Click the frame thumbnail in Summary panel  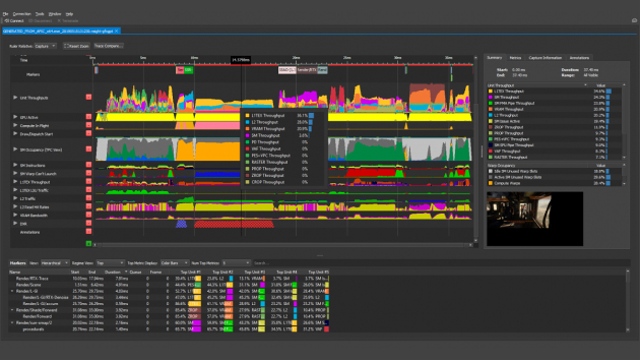click(535, 219)
